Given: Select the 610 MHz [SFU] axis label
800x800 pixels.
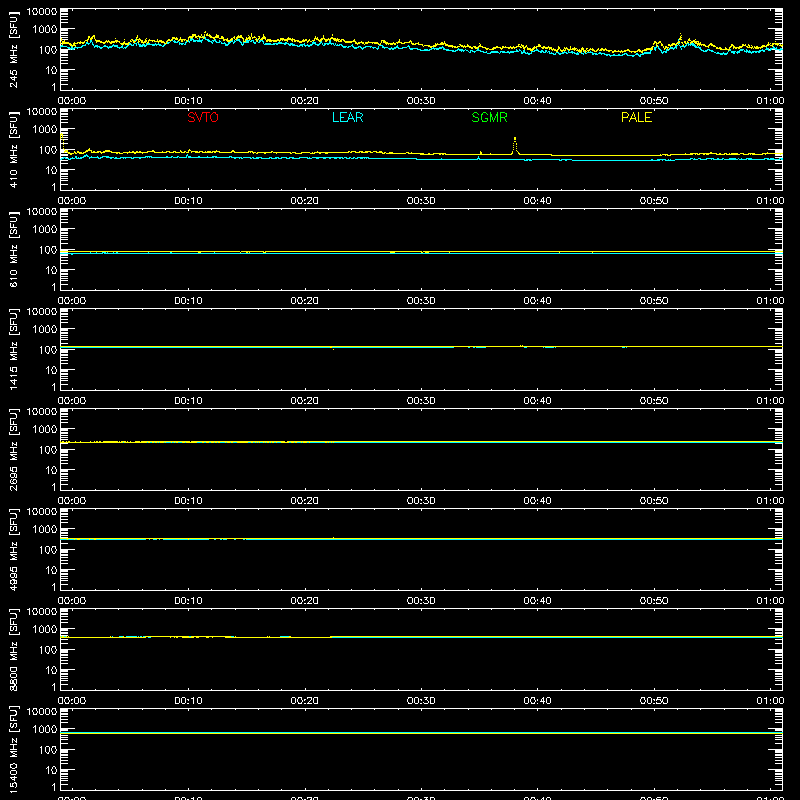Looking at the screenshot, I should pyautogui.click(x=13, y=249).
